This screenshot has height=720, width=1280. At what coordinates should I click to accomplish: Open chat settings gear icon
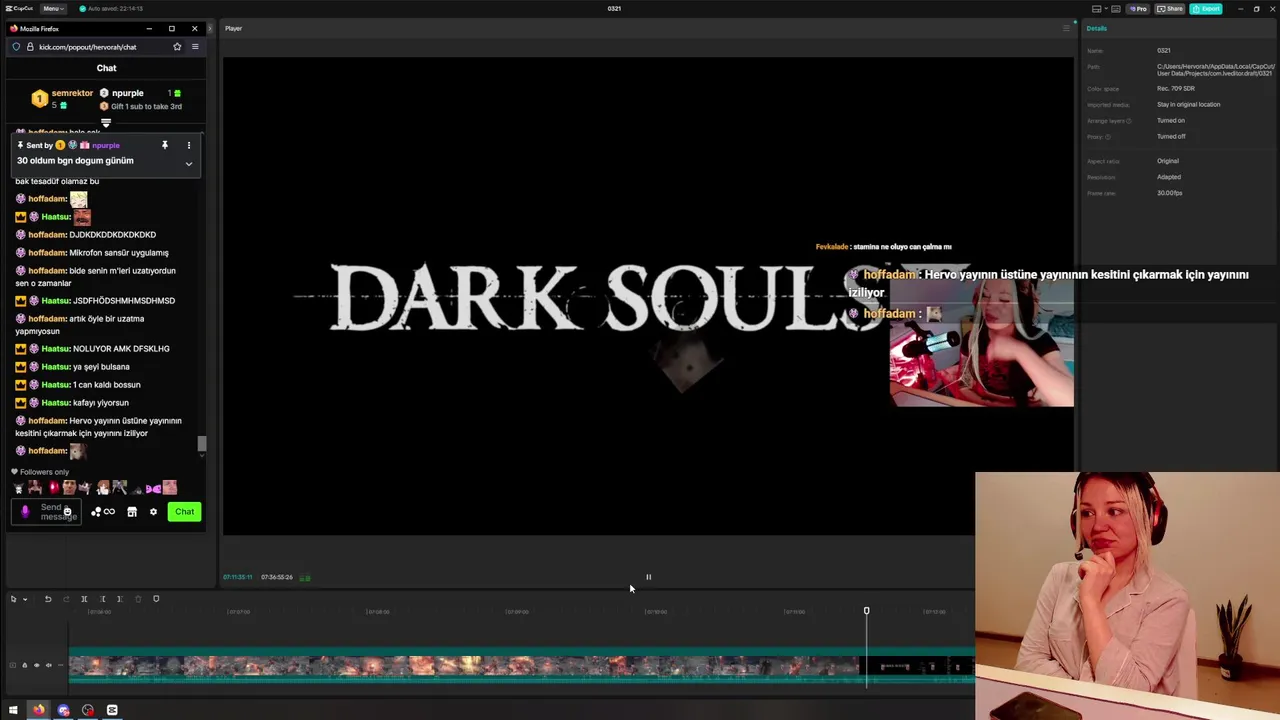pos(153,512)
